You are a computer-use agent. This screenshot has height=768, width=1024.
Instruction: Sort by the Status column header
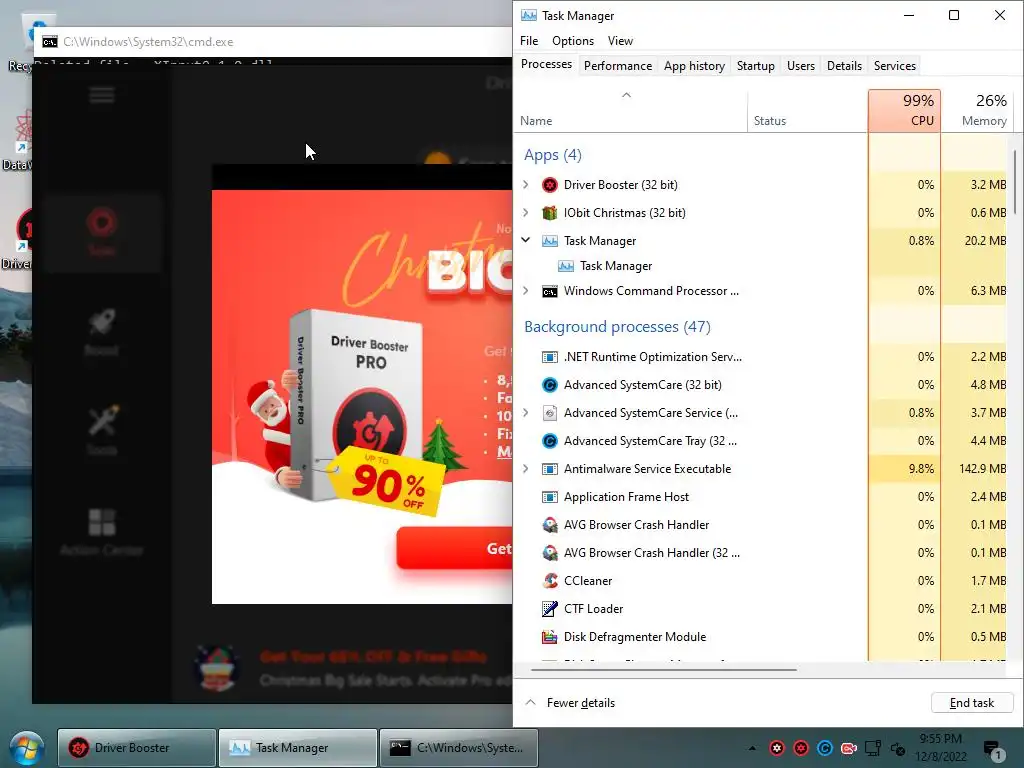pos(807,111)
